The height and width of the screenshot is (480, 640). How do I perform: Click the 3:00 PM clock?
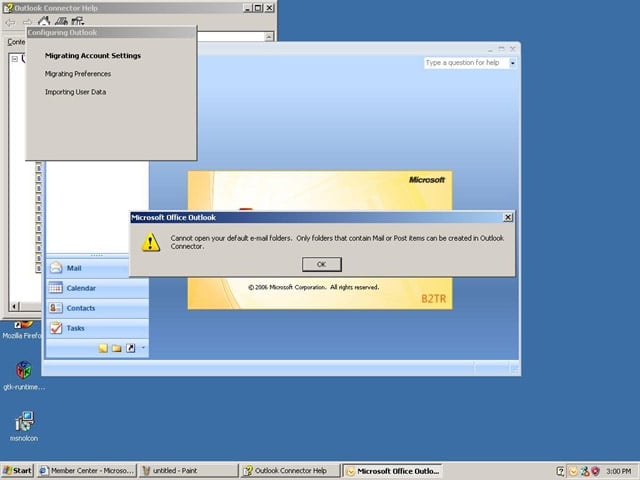(x=619, y=471)
